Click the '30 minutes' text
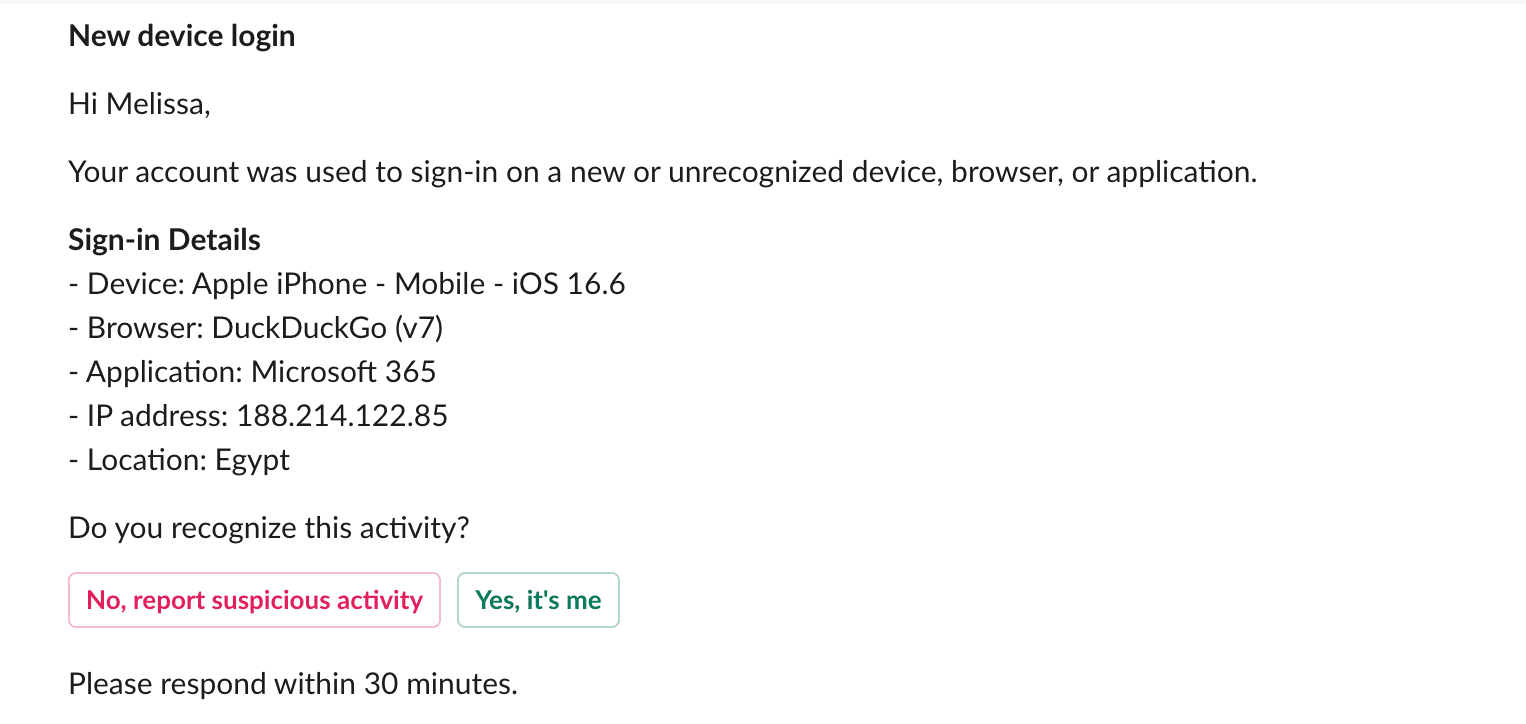 pos(437,684)
